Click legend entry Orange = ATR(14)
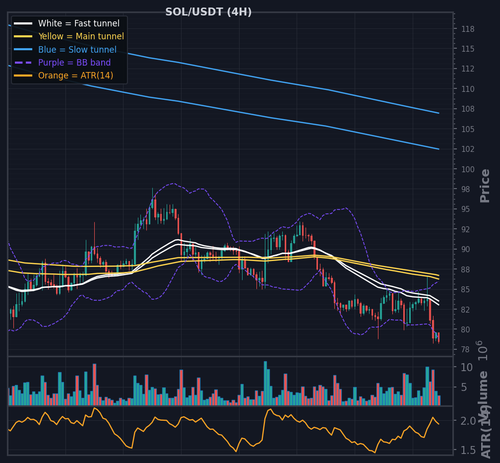The height and width of the screenshot is (463, 500). [x=76, y=76]
